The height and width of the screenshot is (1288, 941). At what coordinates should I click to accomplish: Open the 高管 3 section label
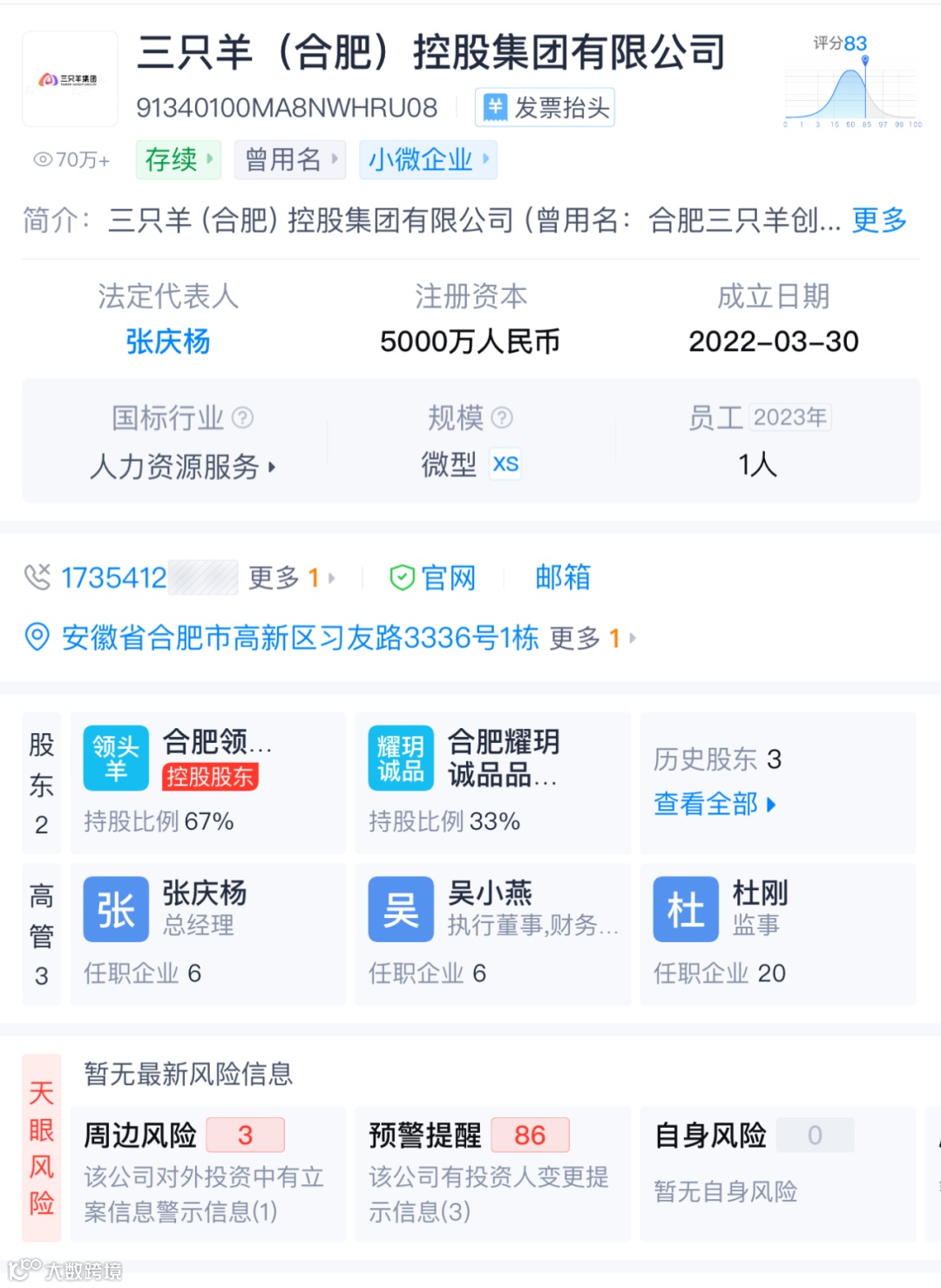(x=42, y=934)
